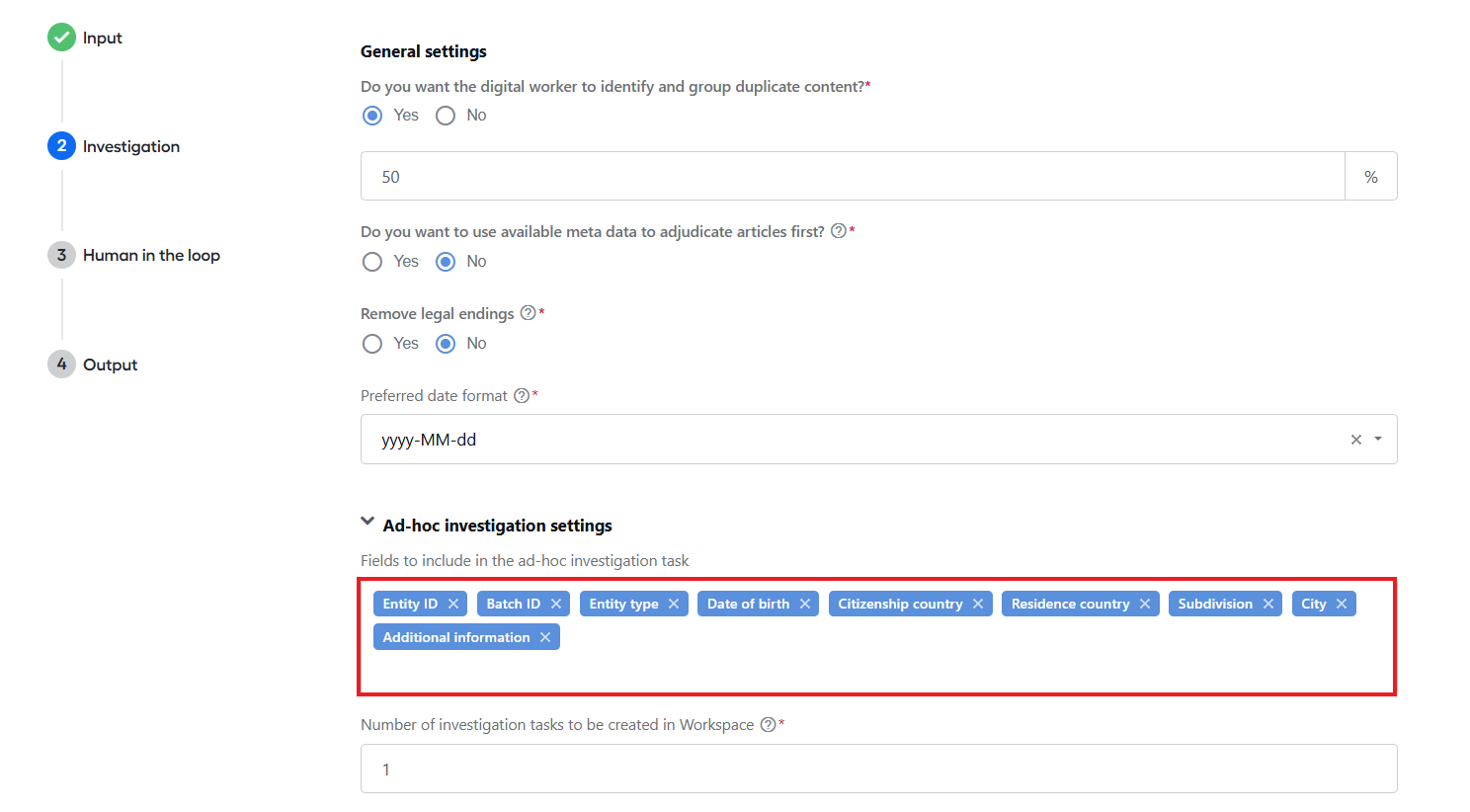Open the Preferred date format dropdown arrow
The height and width of the screenshot is (812, 1470).
point(1378,439)
